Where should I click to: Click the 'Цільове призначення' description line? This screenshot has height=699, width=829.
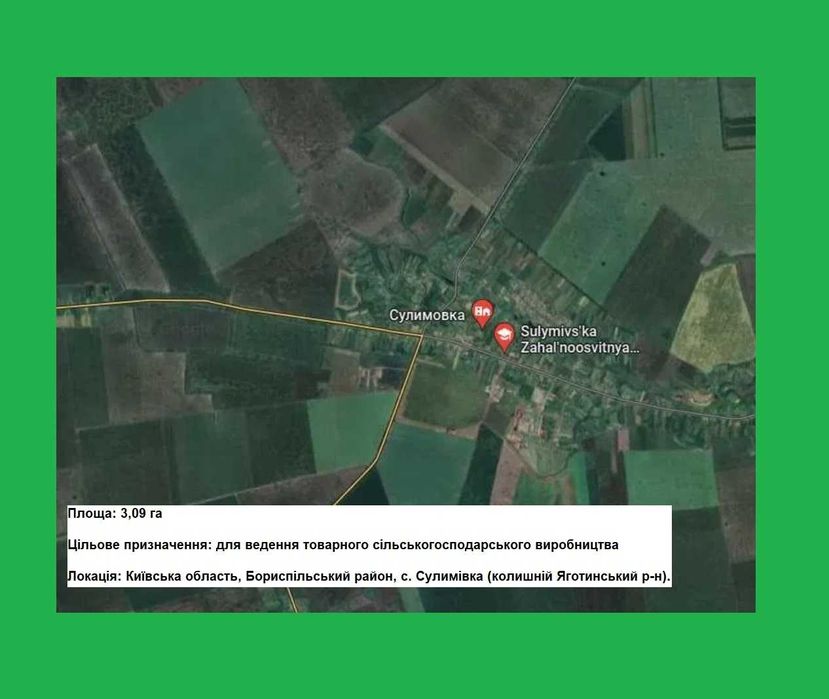343,545
